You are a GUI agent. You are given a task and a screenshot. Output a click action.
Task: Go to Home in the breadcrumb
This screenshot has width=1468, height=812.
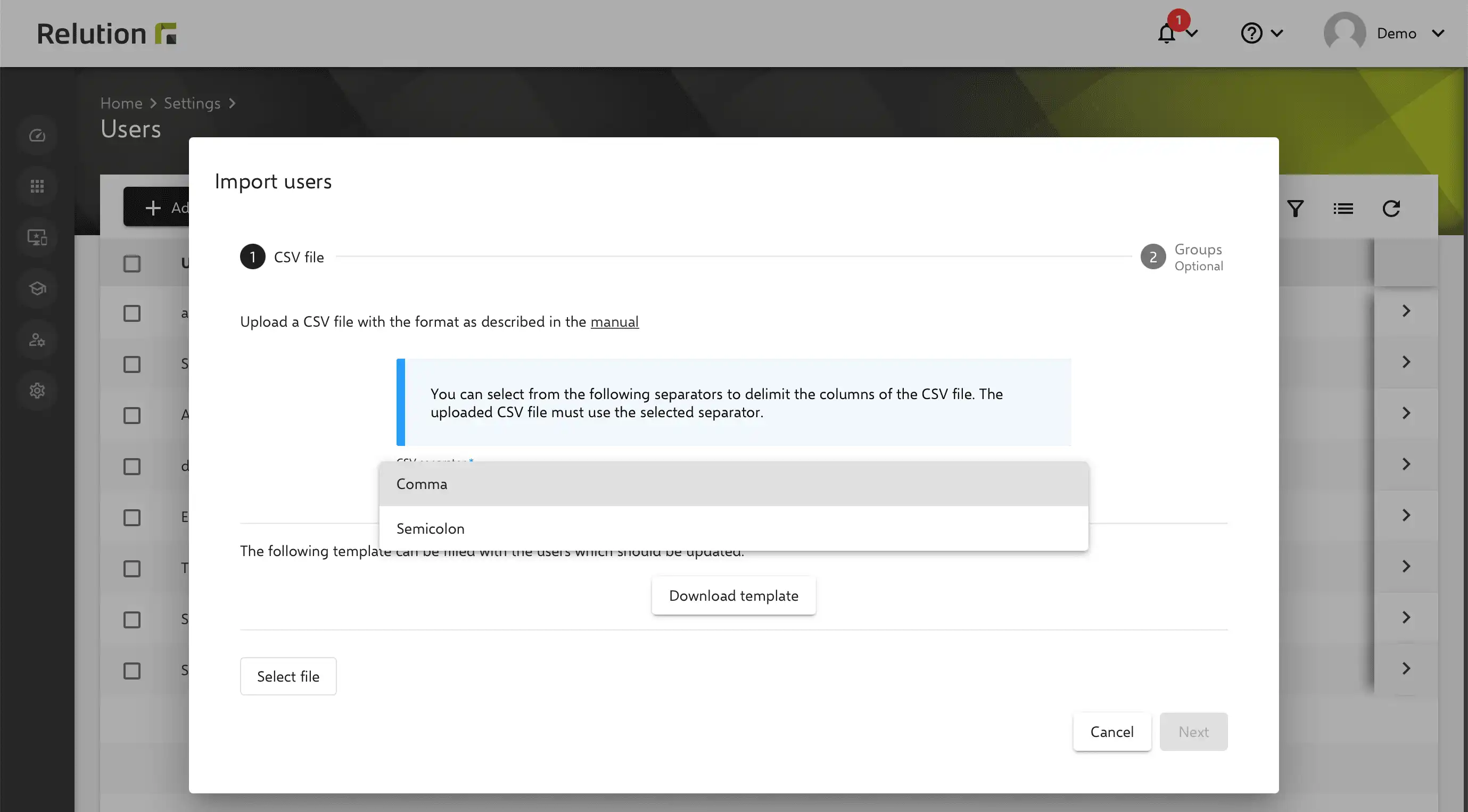tap(121, 103)
